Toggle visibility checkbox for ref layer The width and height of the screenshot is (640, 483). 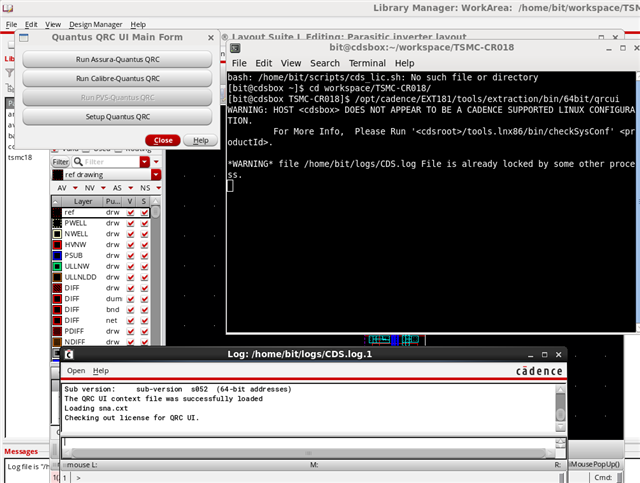click(x=131, y=212)
